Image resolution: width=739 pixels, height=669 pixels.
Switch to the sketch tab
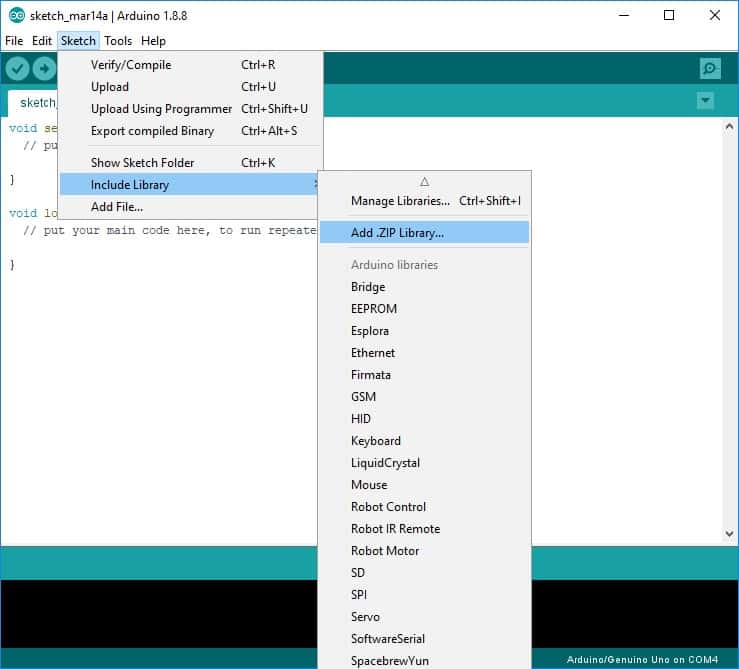click(x=33, y=103)
